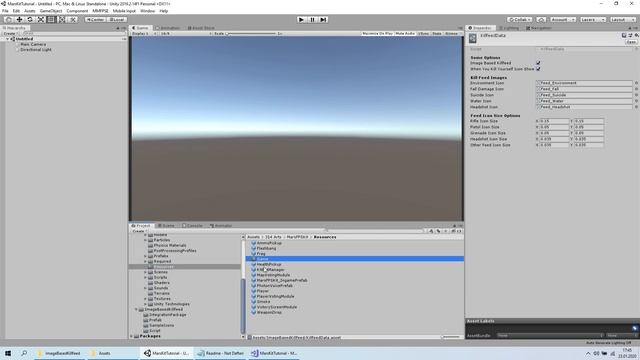
Task: Select the Move tool
Action: coord(19,19)
